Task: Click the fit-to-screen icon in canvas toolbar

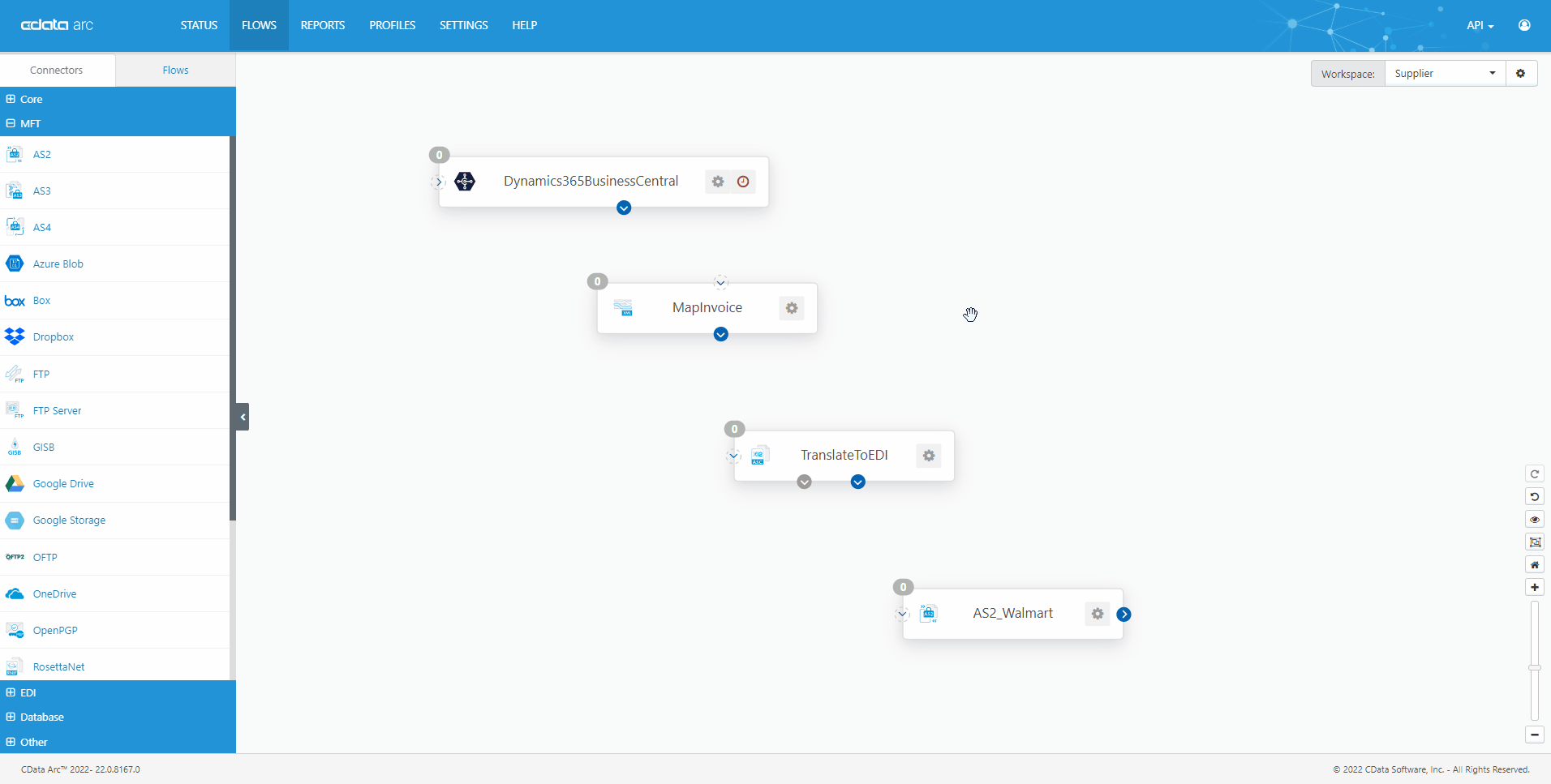Action: point(1535,542)
